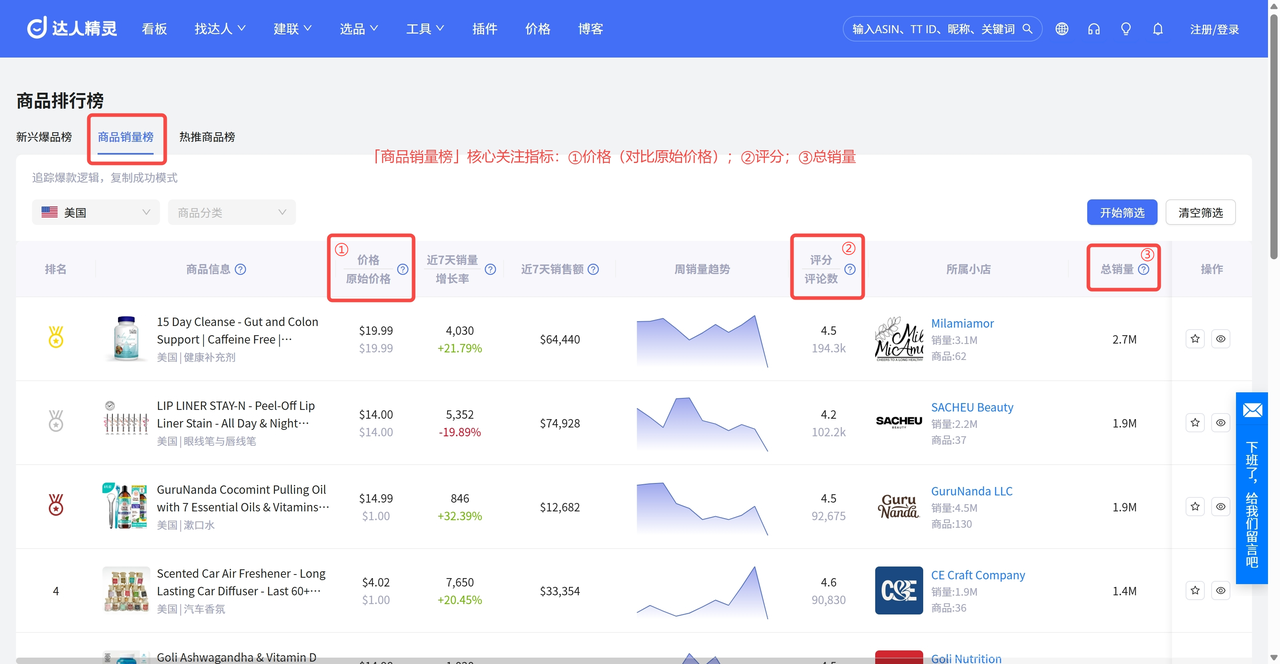Toggle favorite star for LIP LINER STAY-N
1280x664 pixels.
tap(1195, 423)
